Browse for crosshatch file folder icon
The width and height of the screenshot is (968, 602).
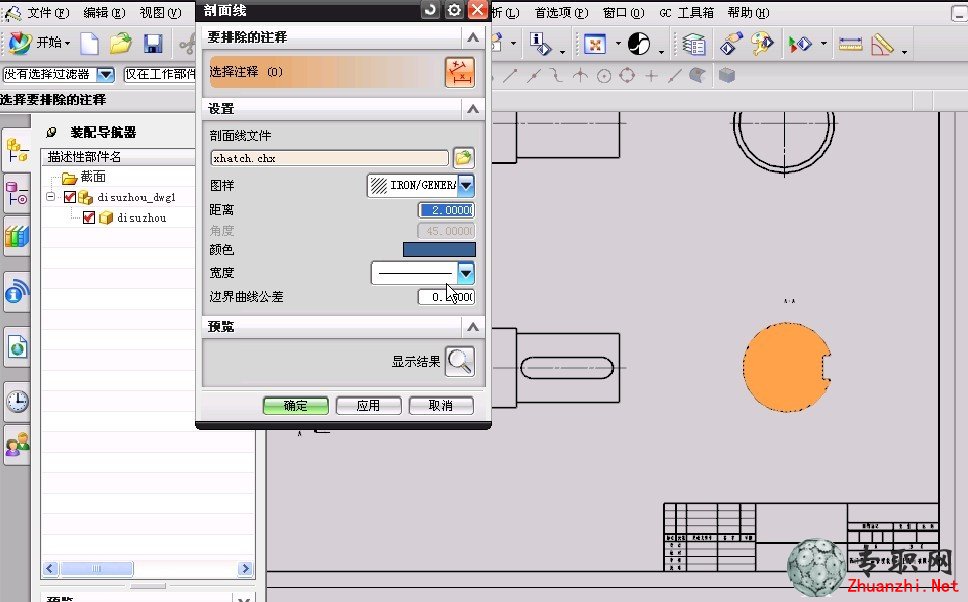[x=464, y=157]
